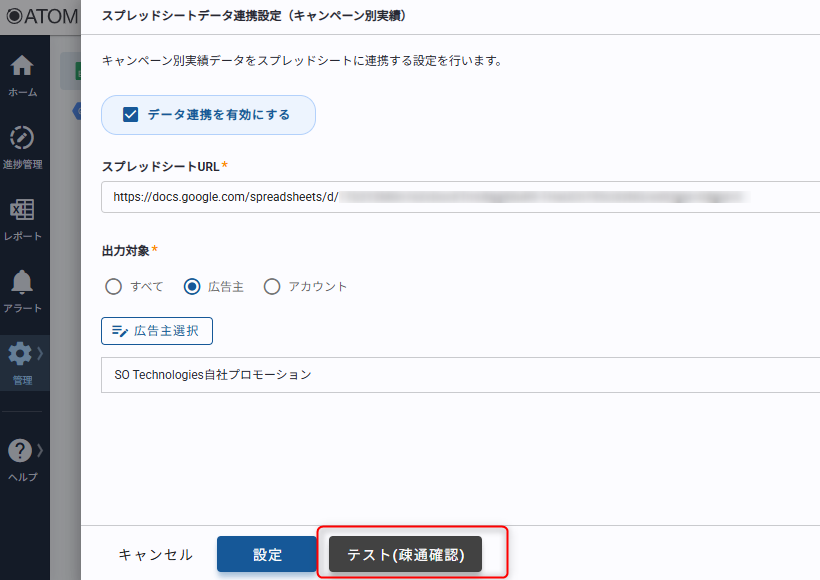This screenshot has height=580, width=820.
Task: Click the ヘルプ question mark icon
Action: [20, 451]
